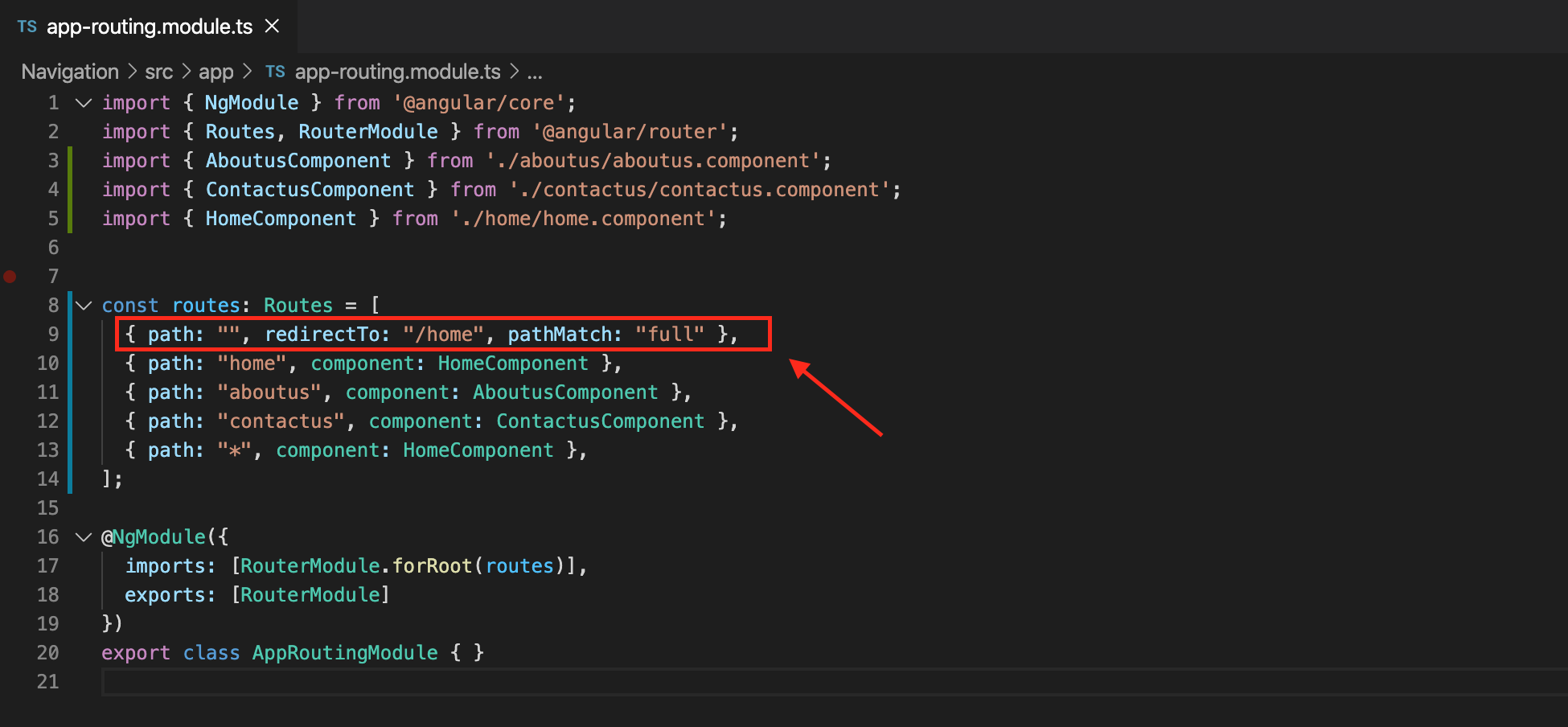Click '@angular/router' string on line 2
The image size is (1568, 727).
(x=631, y=132)
